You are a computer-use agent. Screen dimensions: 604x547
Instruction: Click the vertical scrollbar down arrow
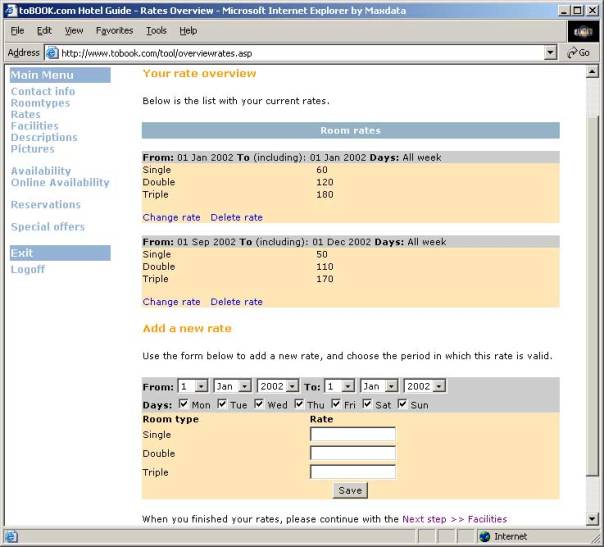coord(594,518)
